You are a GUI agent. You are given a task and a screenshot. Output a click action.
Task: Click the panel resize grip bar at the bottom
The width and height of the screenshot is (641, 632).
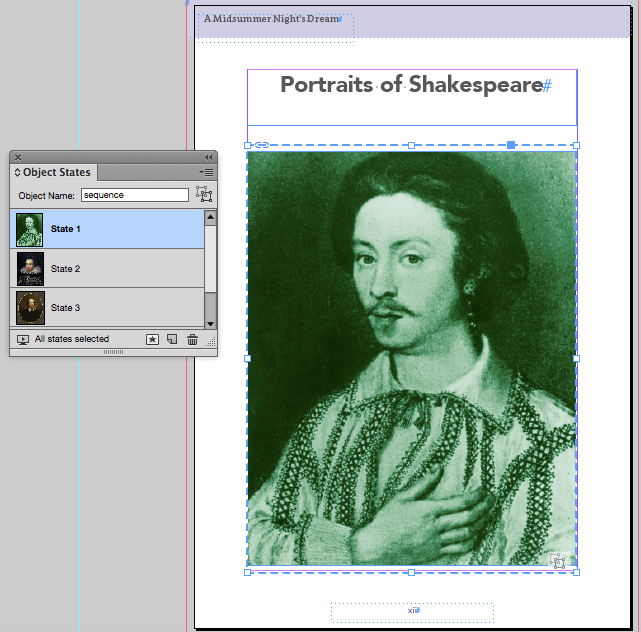click(x=113, y=352)
